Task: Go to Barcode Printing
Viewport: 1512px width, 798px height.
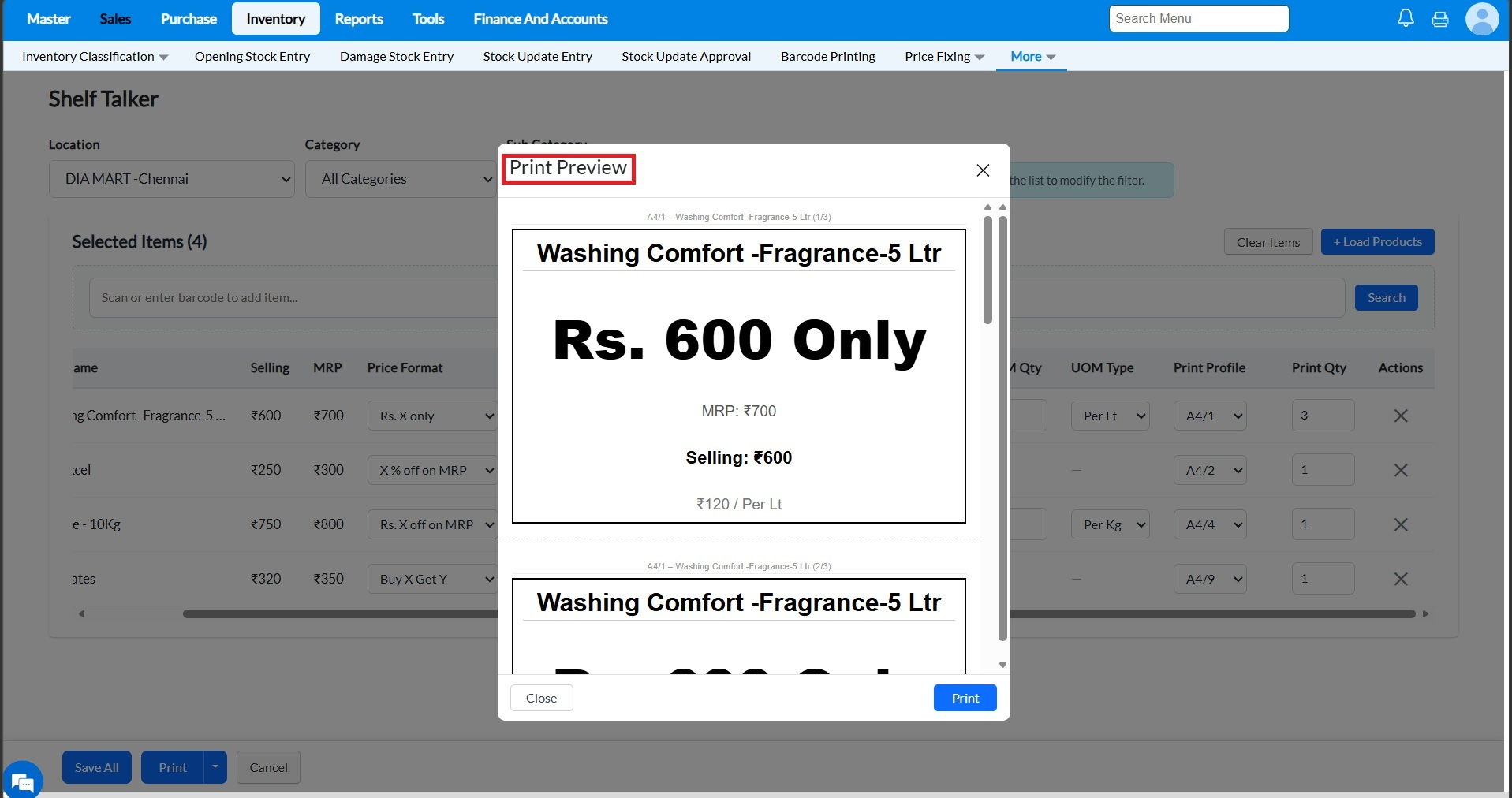Action: 828,56
